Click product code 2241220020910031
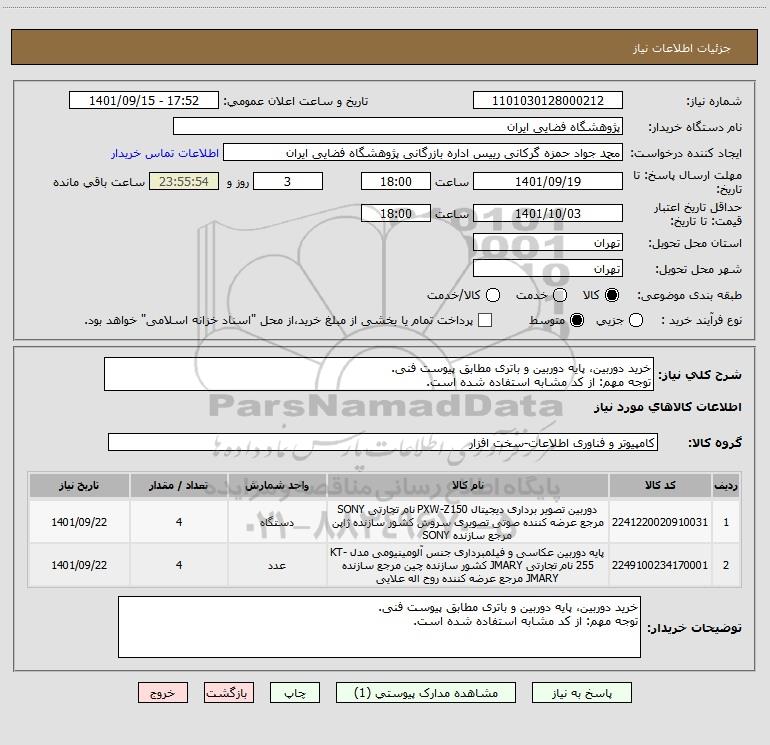Screen dimensions: 770x745 660,522
